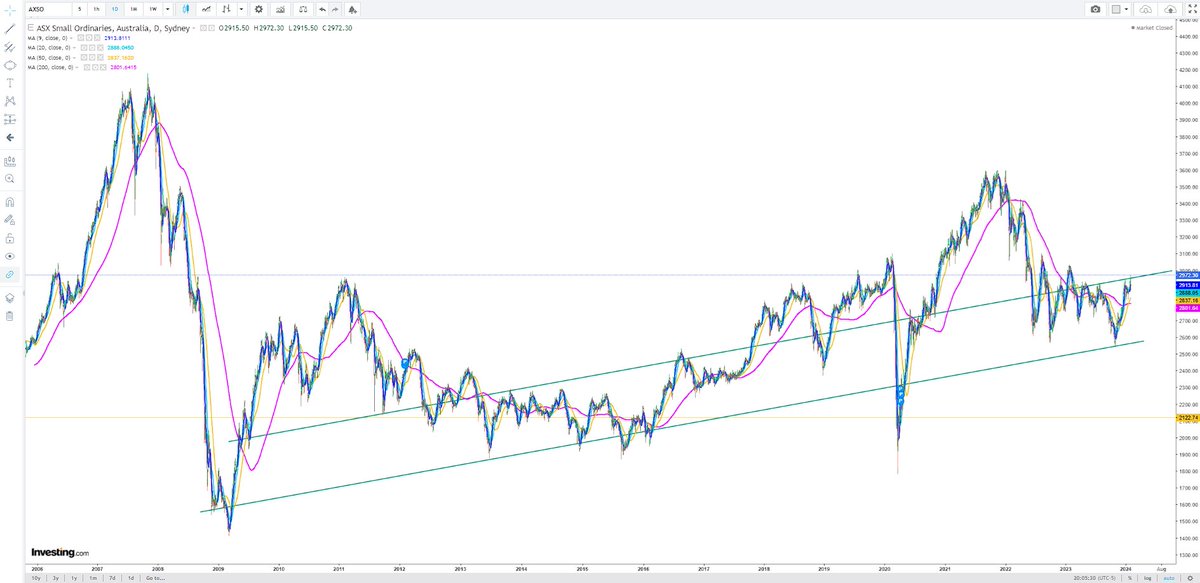This screenshot has height=583, width=1200.
Task: Click the MA (200, close, 0) legend label
Action: click(50, 66)
